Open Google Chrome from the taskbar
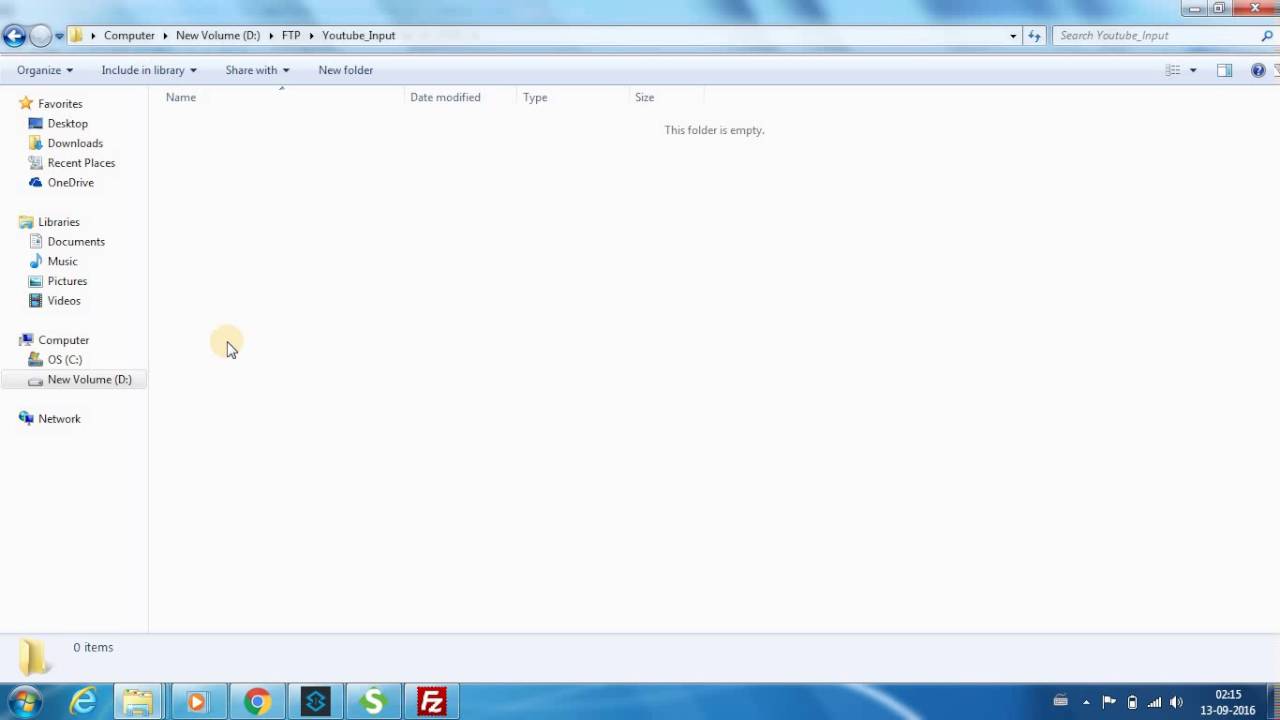This screenshot has width=1280, height=720. point(257,702)
